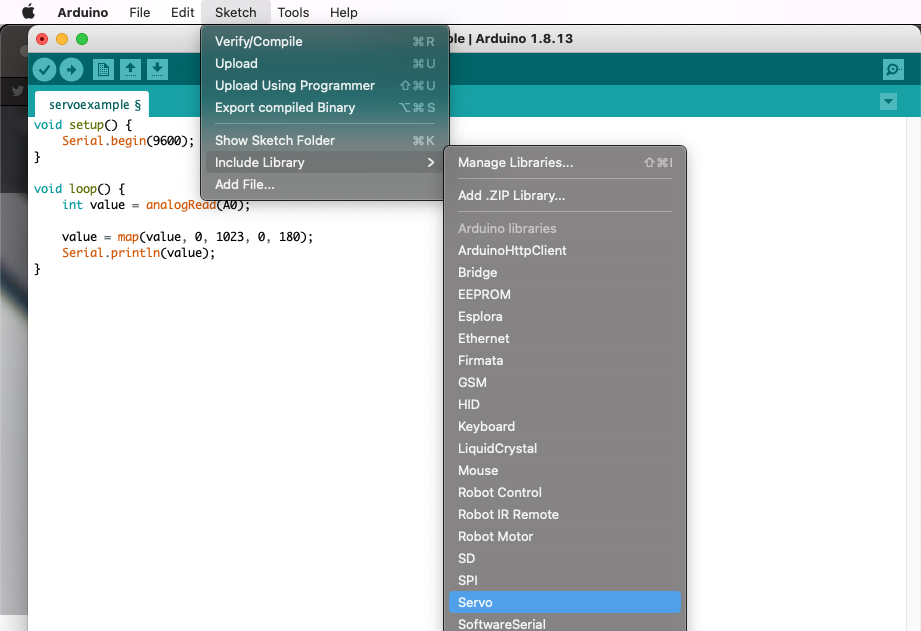Image resolution: width=921 pixels, height=631 pixels.
Task: Select Add File... menu entry
Action: pyautogui.click(x=244, y=184)
